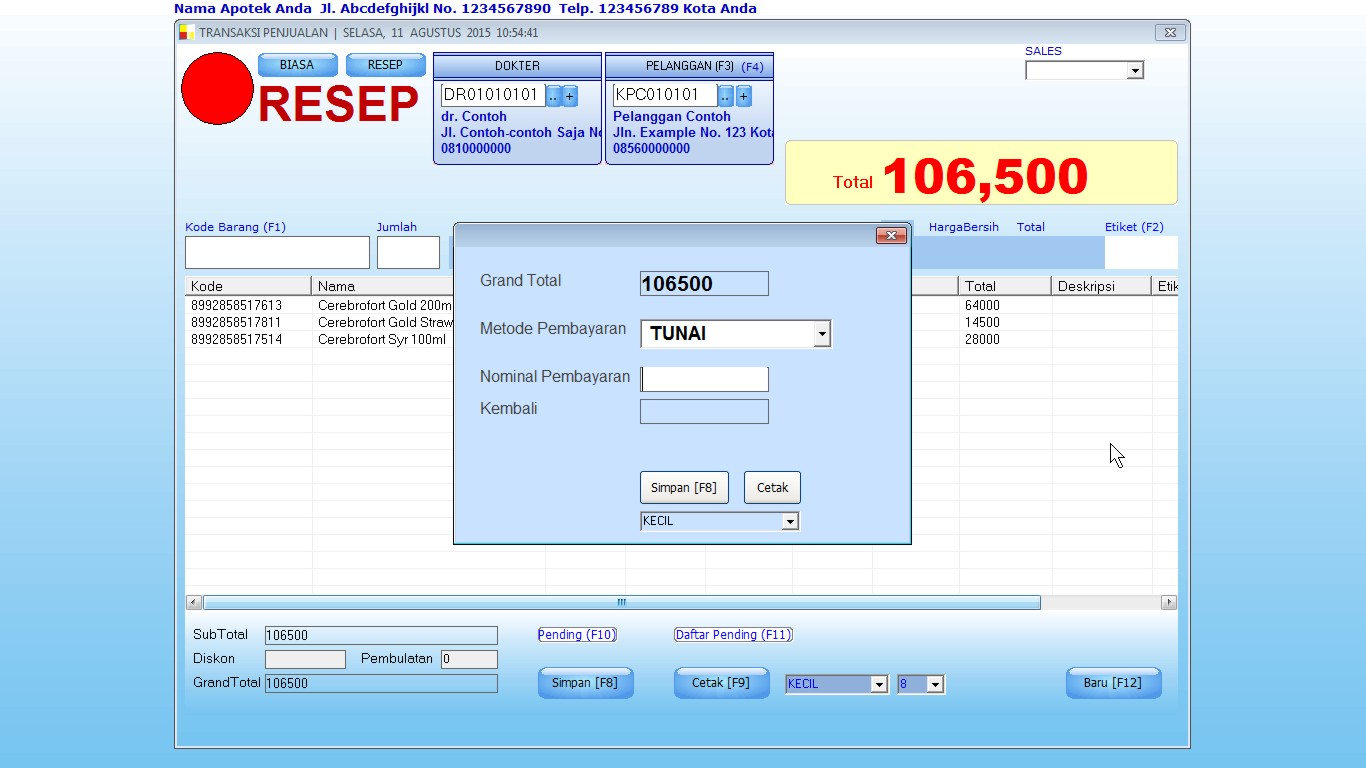
Task: Close the payment dialog
Action: [x=891, y=235]
